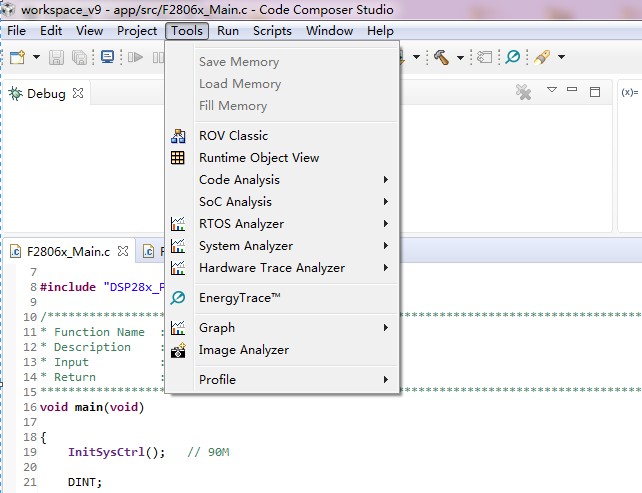642x493 pixels.
Task: Click the EnergyTrace toolbar icon
Action: click(x=513, y=57)
